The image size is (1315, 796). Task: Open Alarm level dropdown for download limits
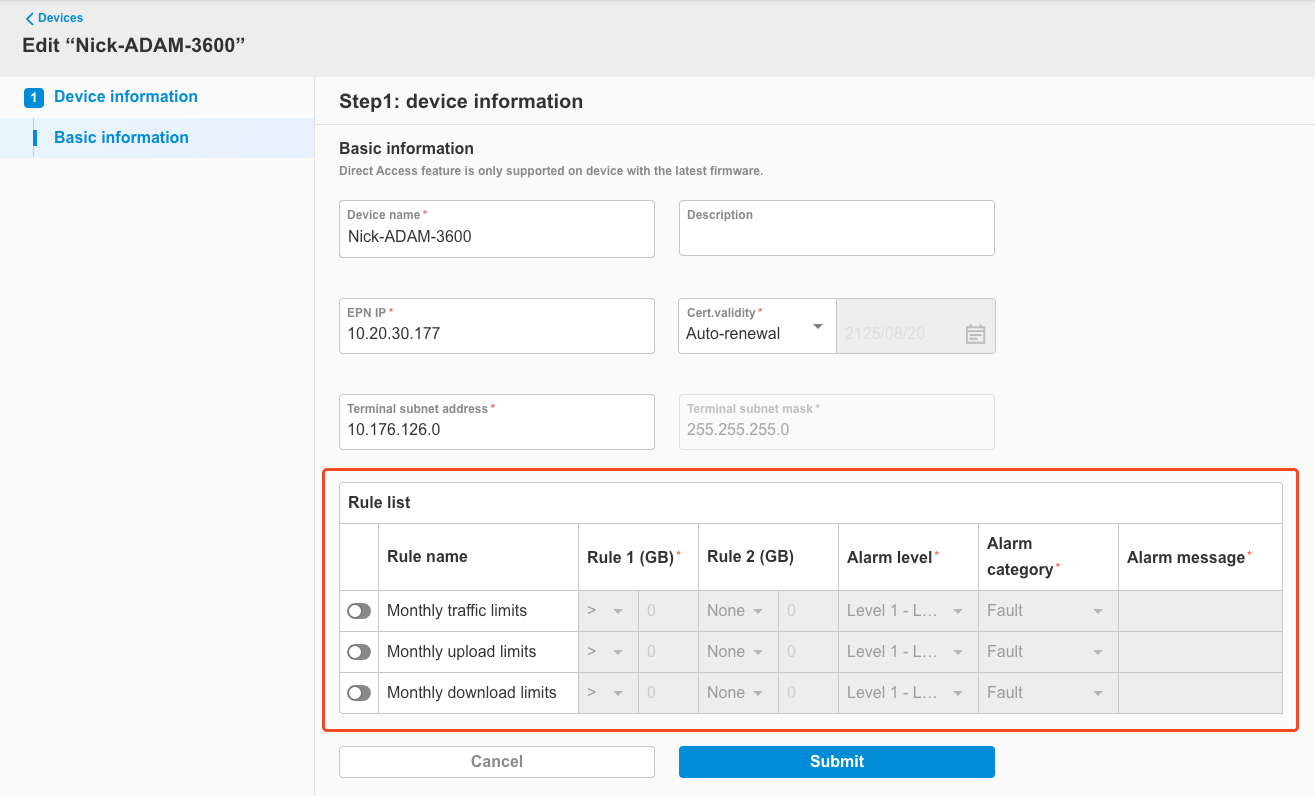pyautogui.click(x=905, y=692)
